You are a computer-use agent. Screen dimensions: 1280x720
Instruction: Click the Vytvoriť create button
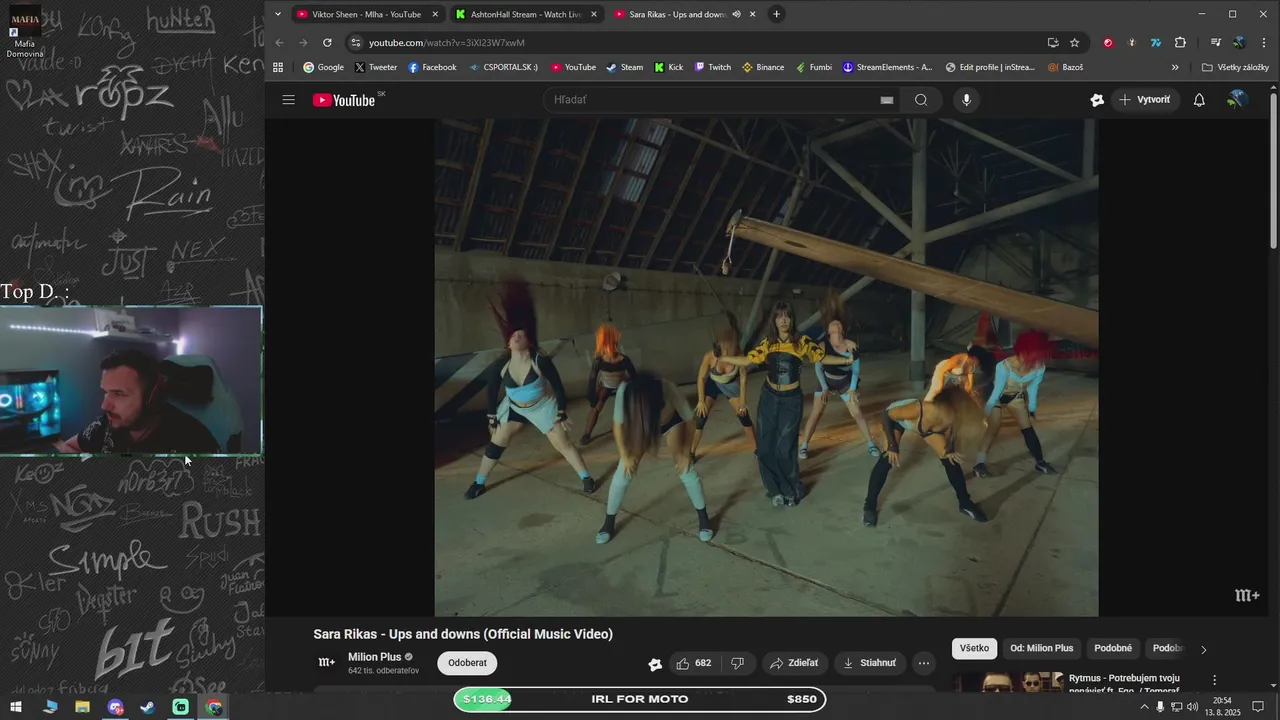tap(1144, 100)
